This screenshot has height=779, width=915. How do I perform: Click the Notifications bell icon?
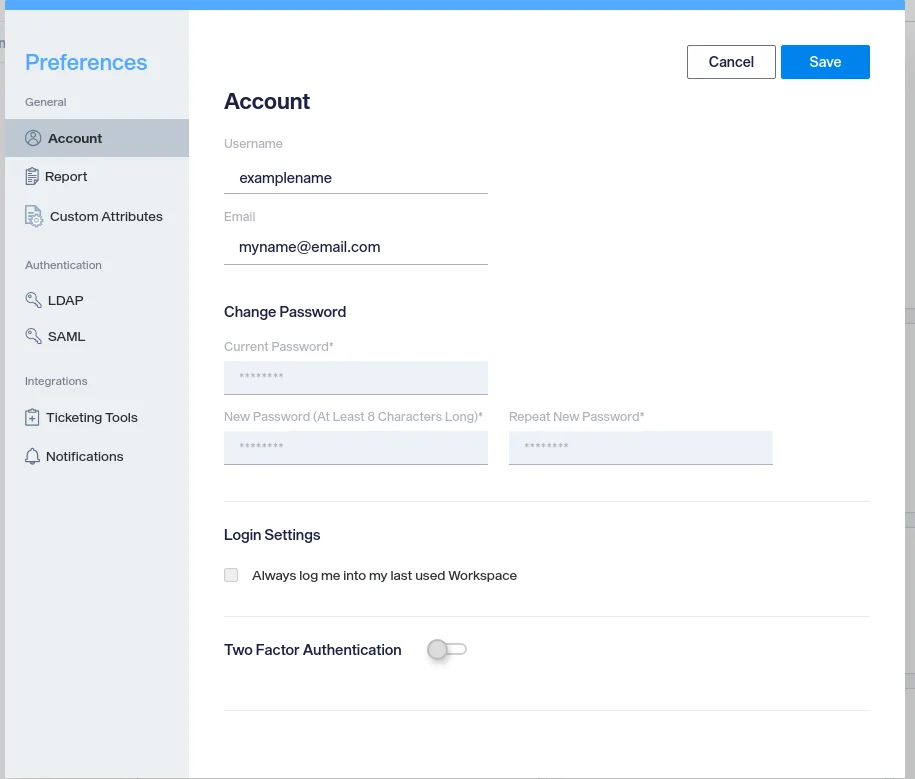coord(33,457)
